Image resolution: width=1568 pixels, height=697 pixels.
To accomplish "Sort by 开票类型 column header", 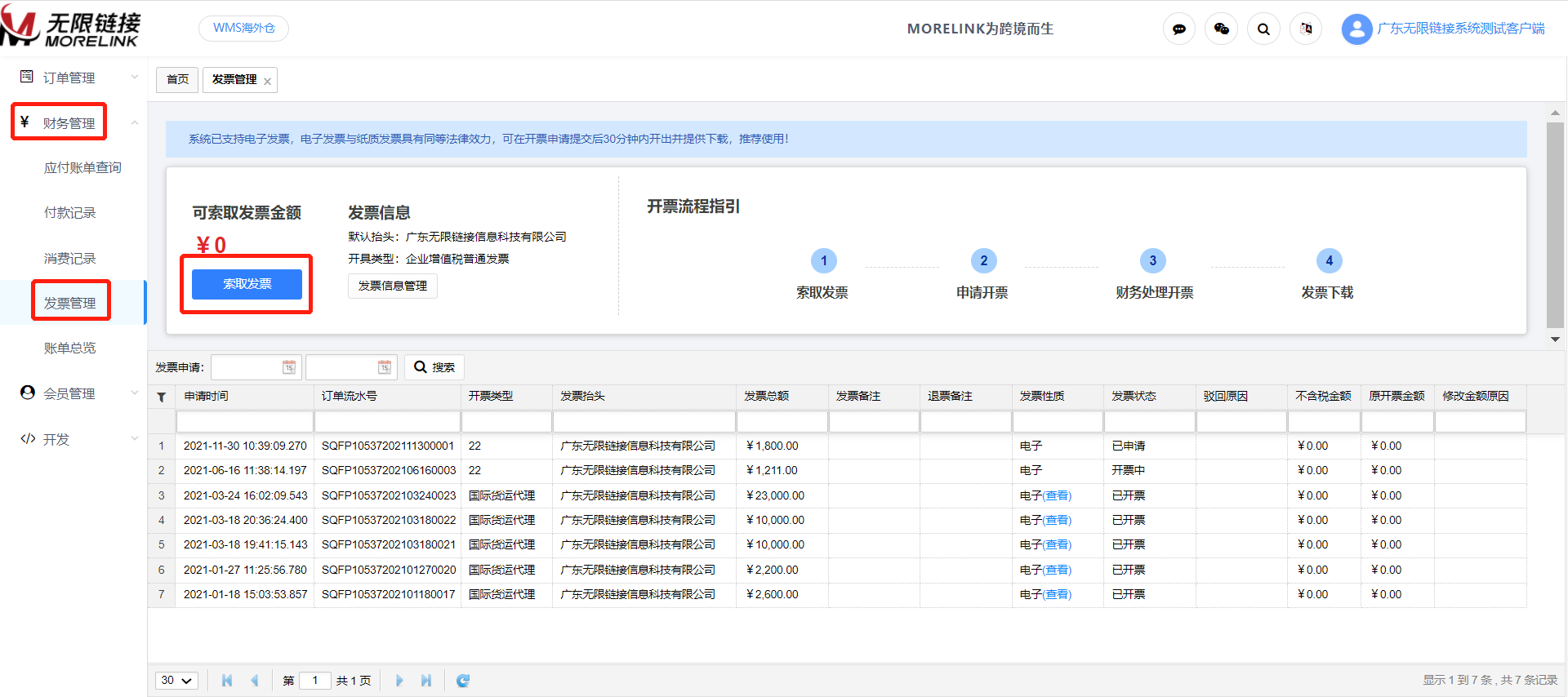I will (506, 397).
